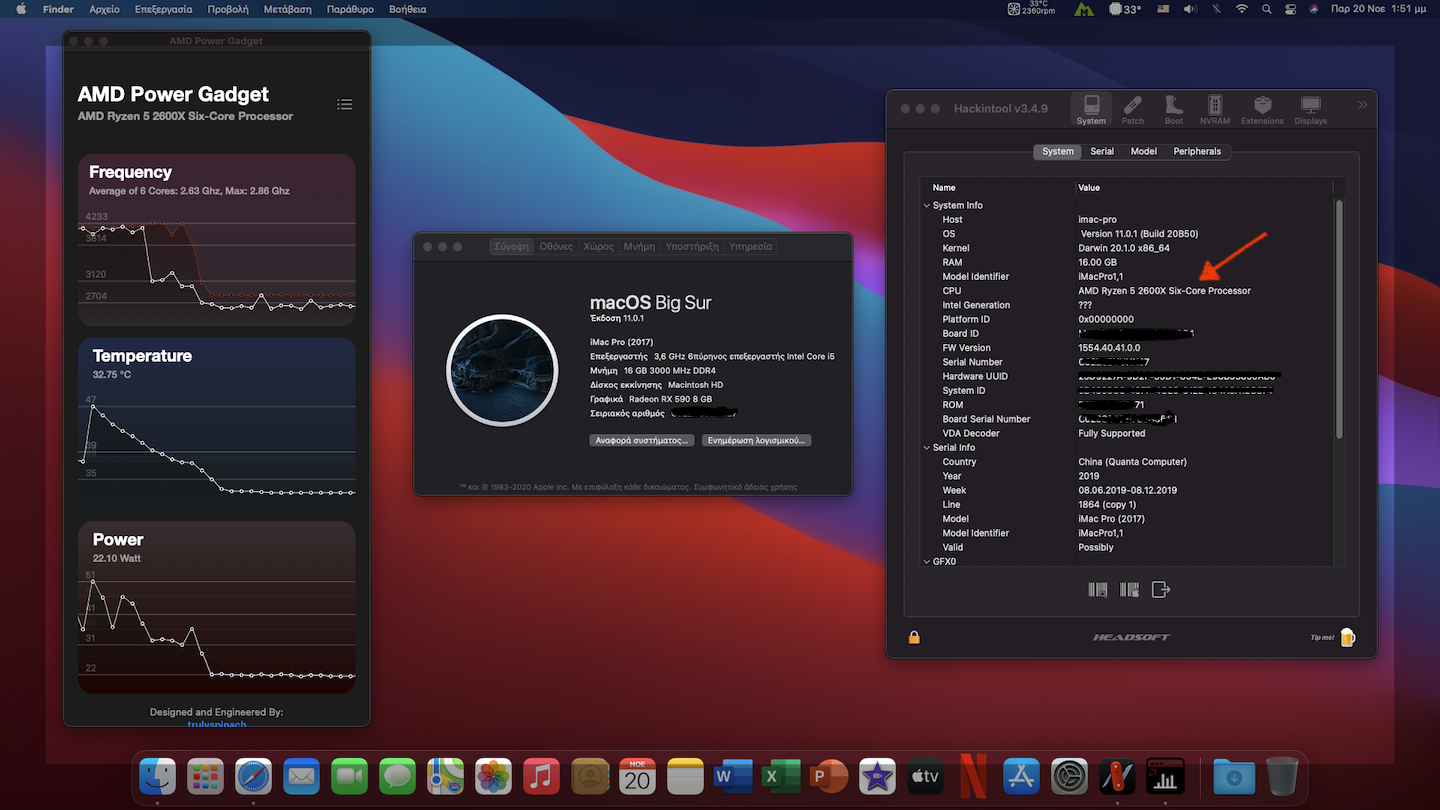
Task: Open the Finder icon in the Dock
Action: 157,775
